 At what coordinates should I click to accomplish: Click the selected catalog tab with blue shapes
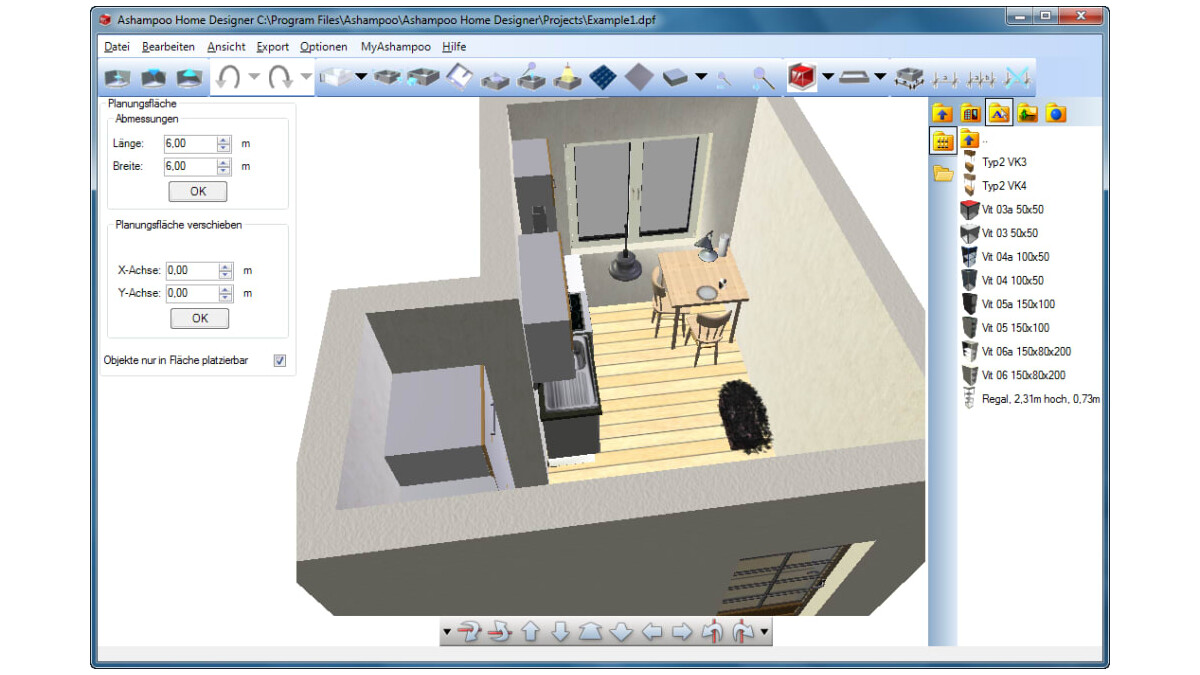[x=998, y=113]
